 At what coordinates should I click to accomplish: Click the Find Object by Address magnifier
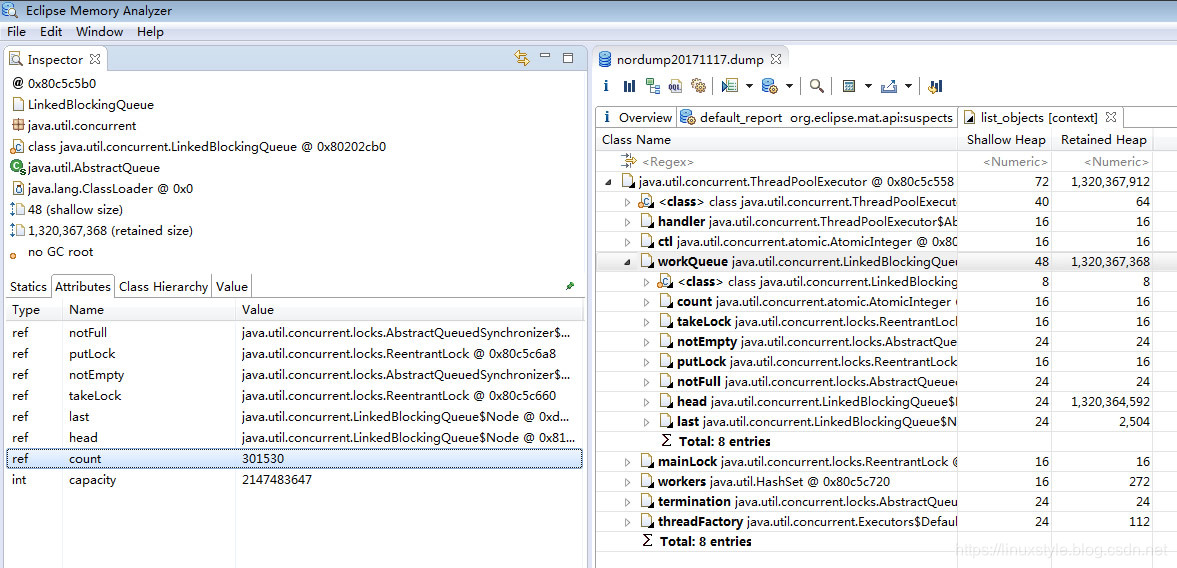coord(817,86)
